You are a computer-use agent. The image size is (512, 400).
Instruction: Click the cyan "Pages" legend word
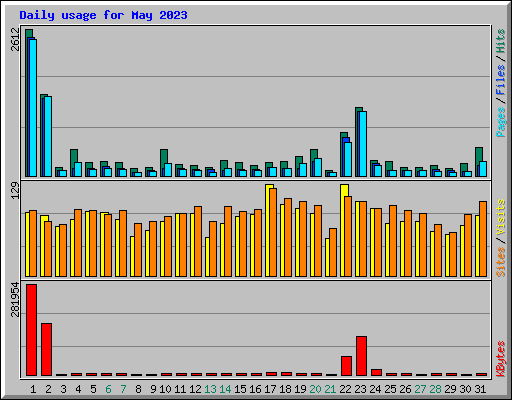501,122
